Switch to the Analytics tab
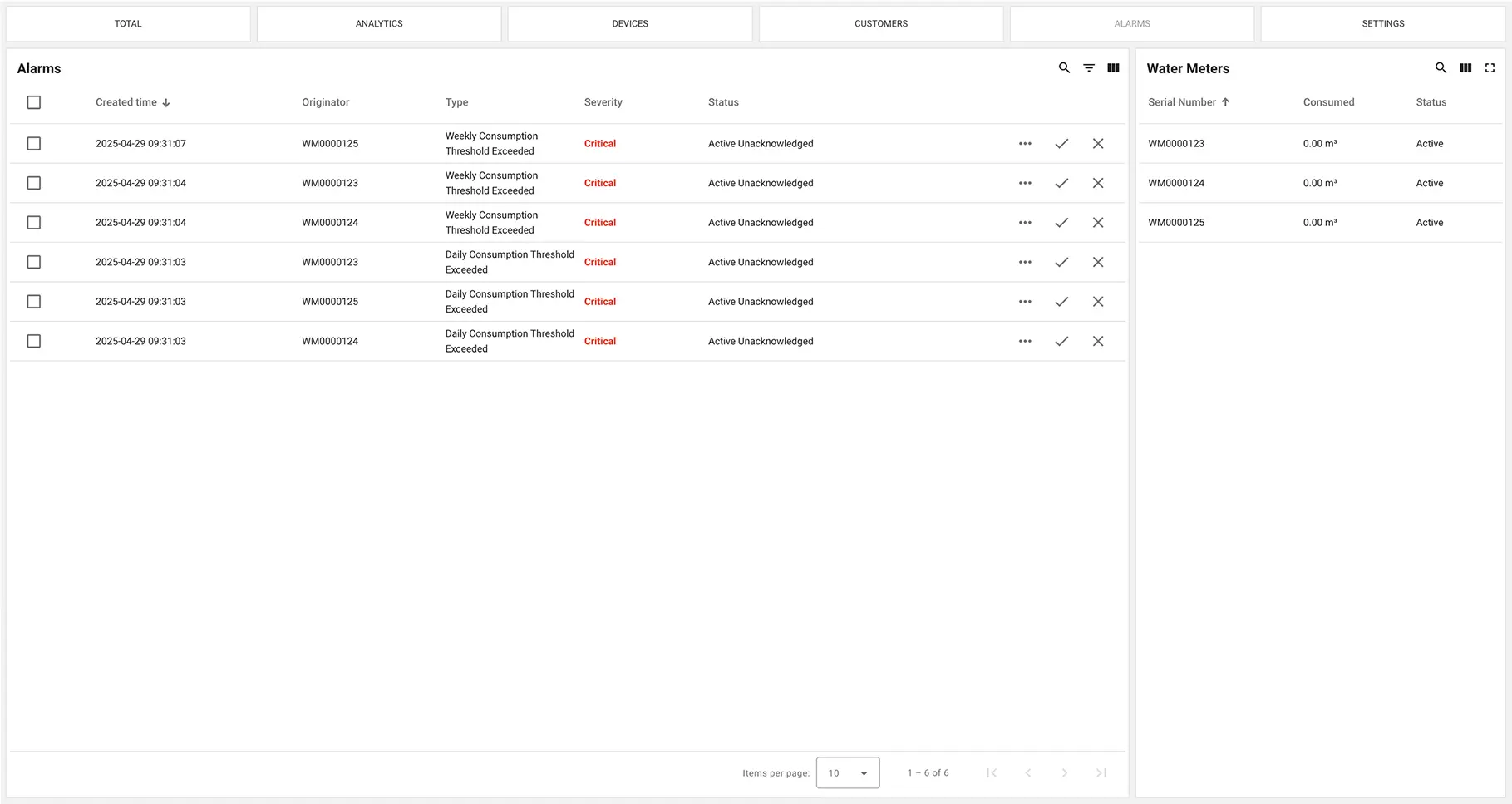This screenshot has width=1512, height=804. [379, 24]
